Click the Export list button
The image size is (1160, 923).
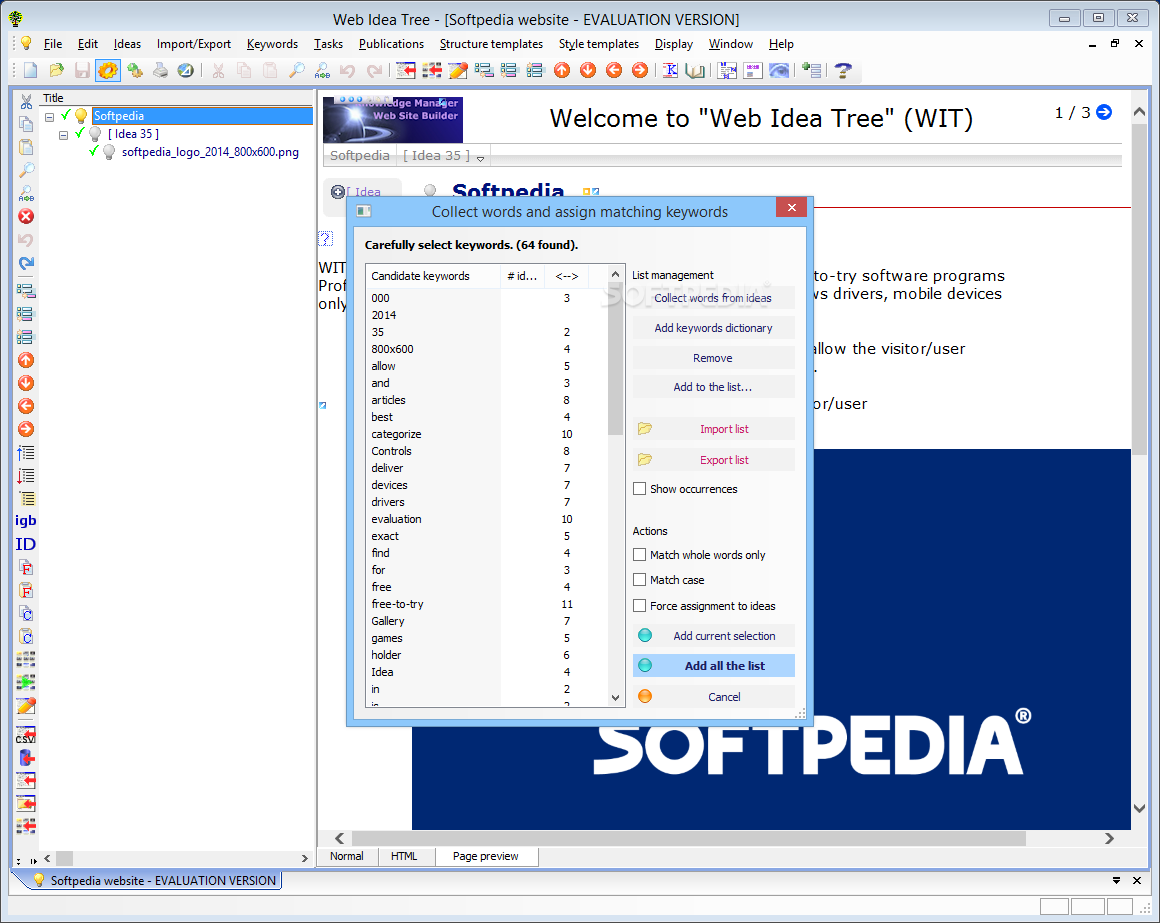click(713, 460)
